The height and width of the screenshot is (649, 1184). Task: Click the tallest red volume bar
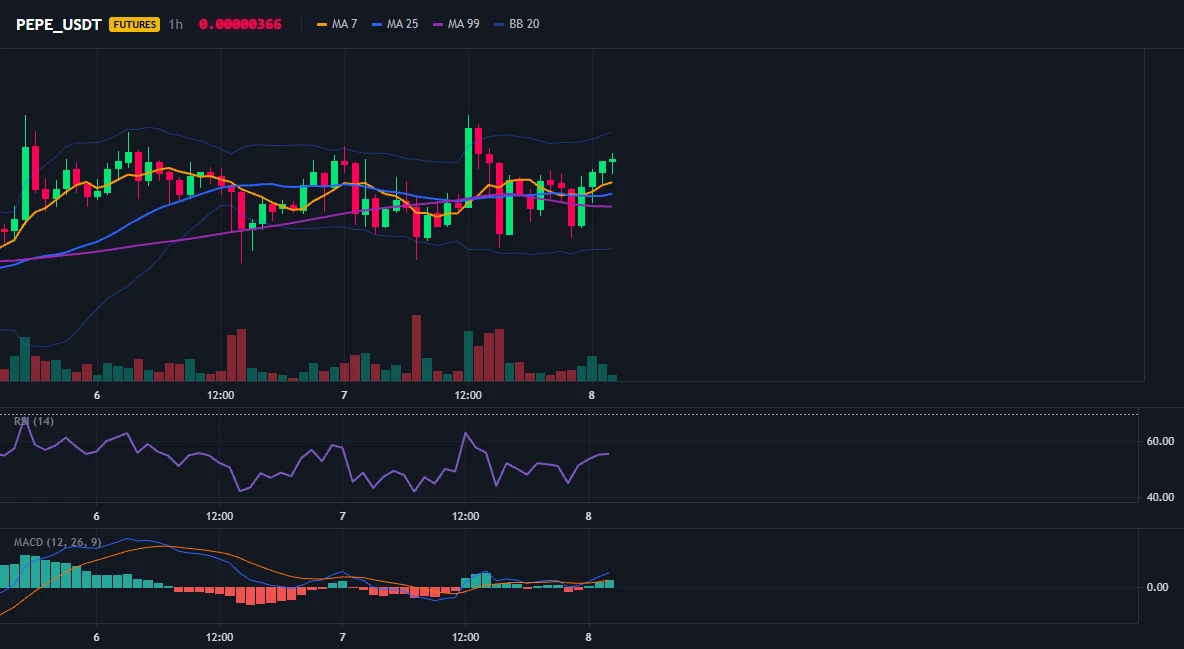[416, 348]
